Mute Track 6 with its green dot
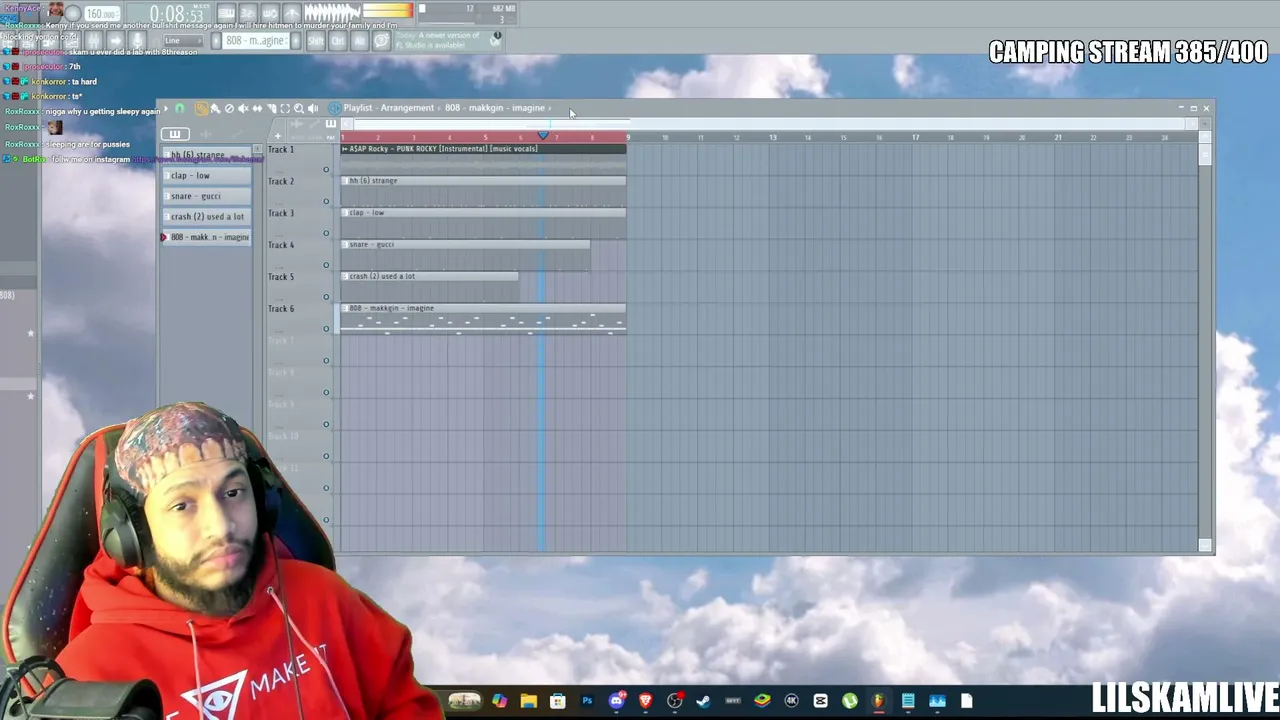Viewport: 1280px width, 720px height. tap(326, 329)
